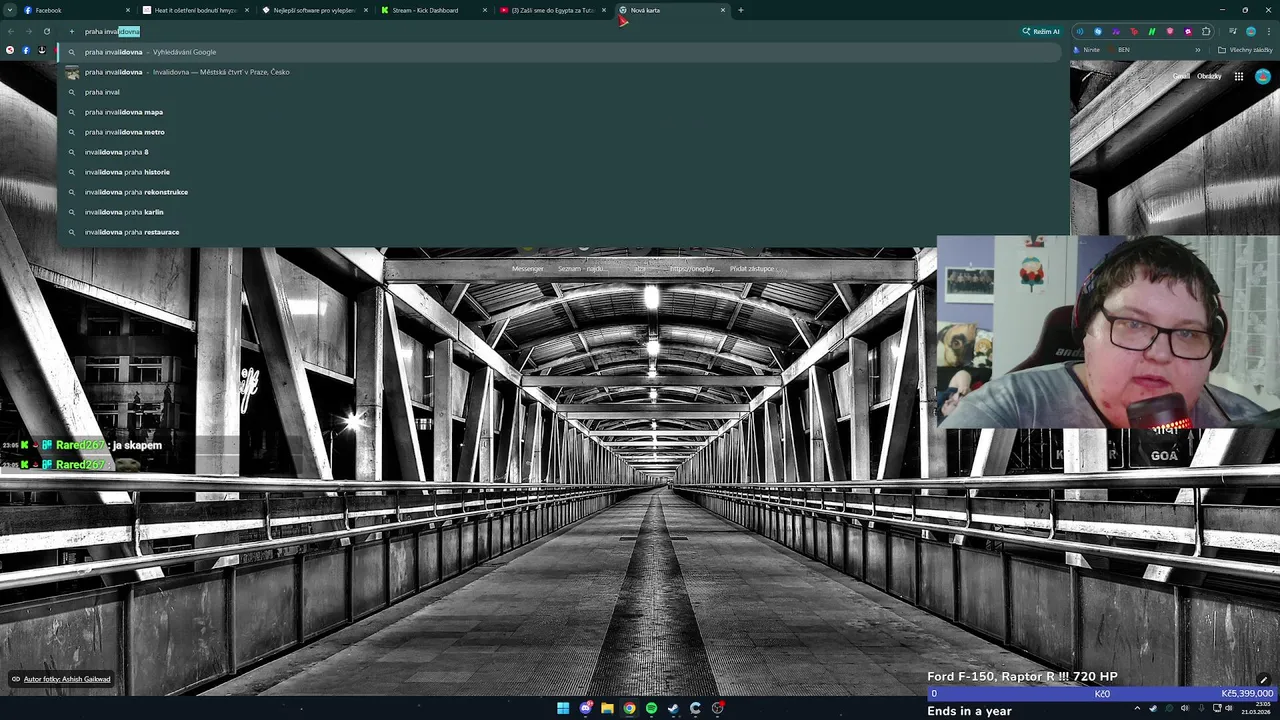Screen dimensions: 1280x720
Task: Open Google account avatar on page
Action: pyautogui.click(x=1263, y=76)
